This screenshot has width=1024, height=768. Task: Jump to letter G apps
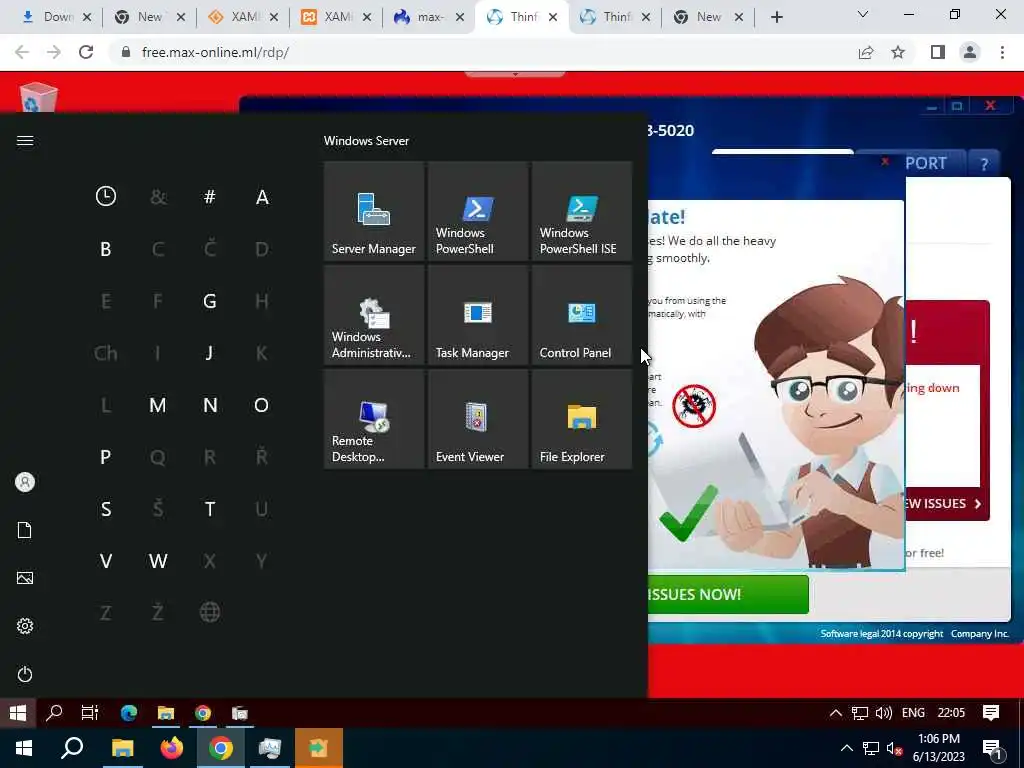pos(210,301)
